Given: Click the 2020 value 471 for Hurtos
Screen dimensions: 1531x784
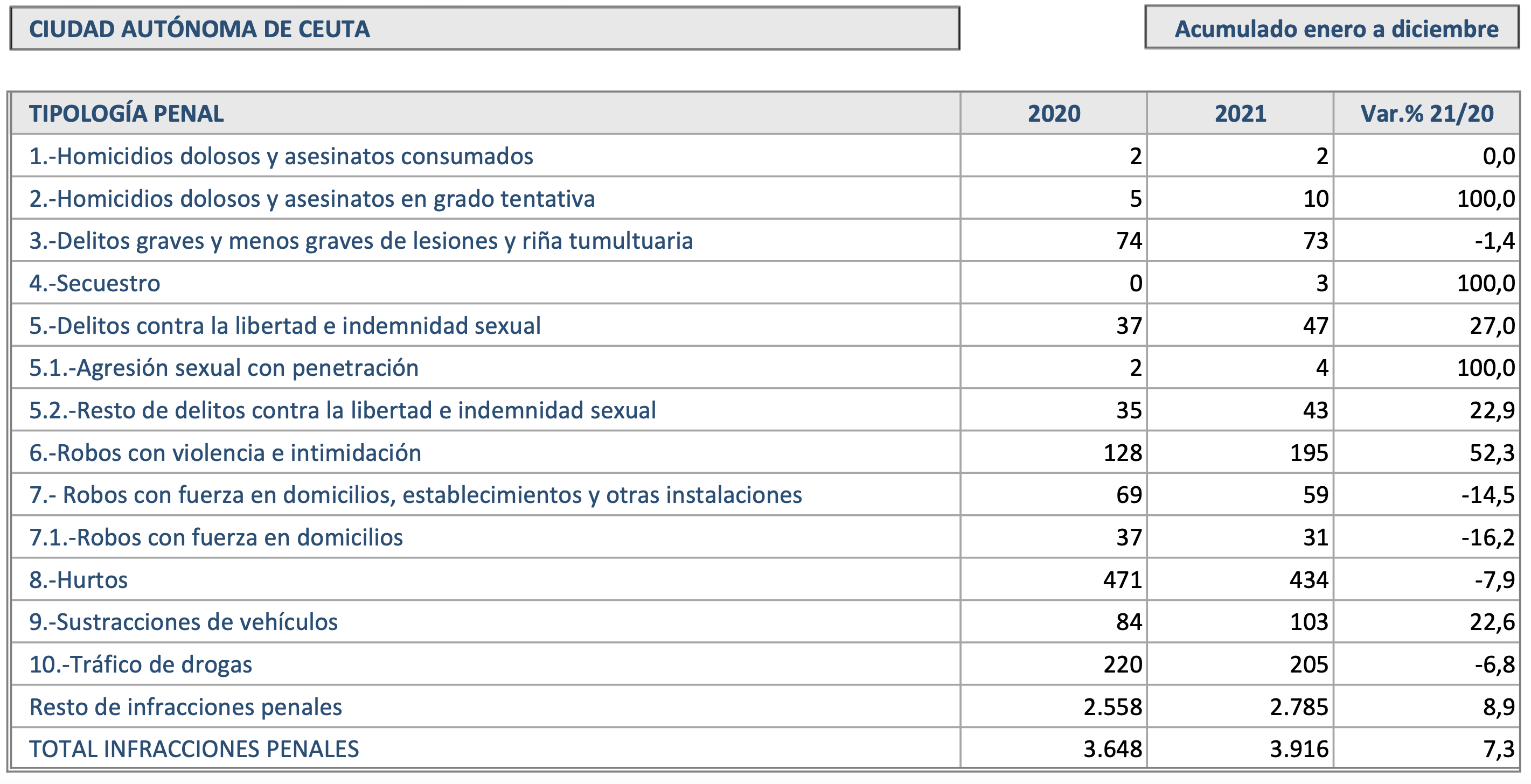Looking at the screenshot, I should (x=1123, y=580).
